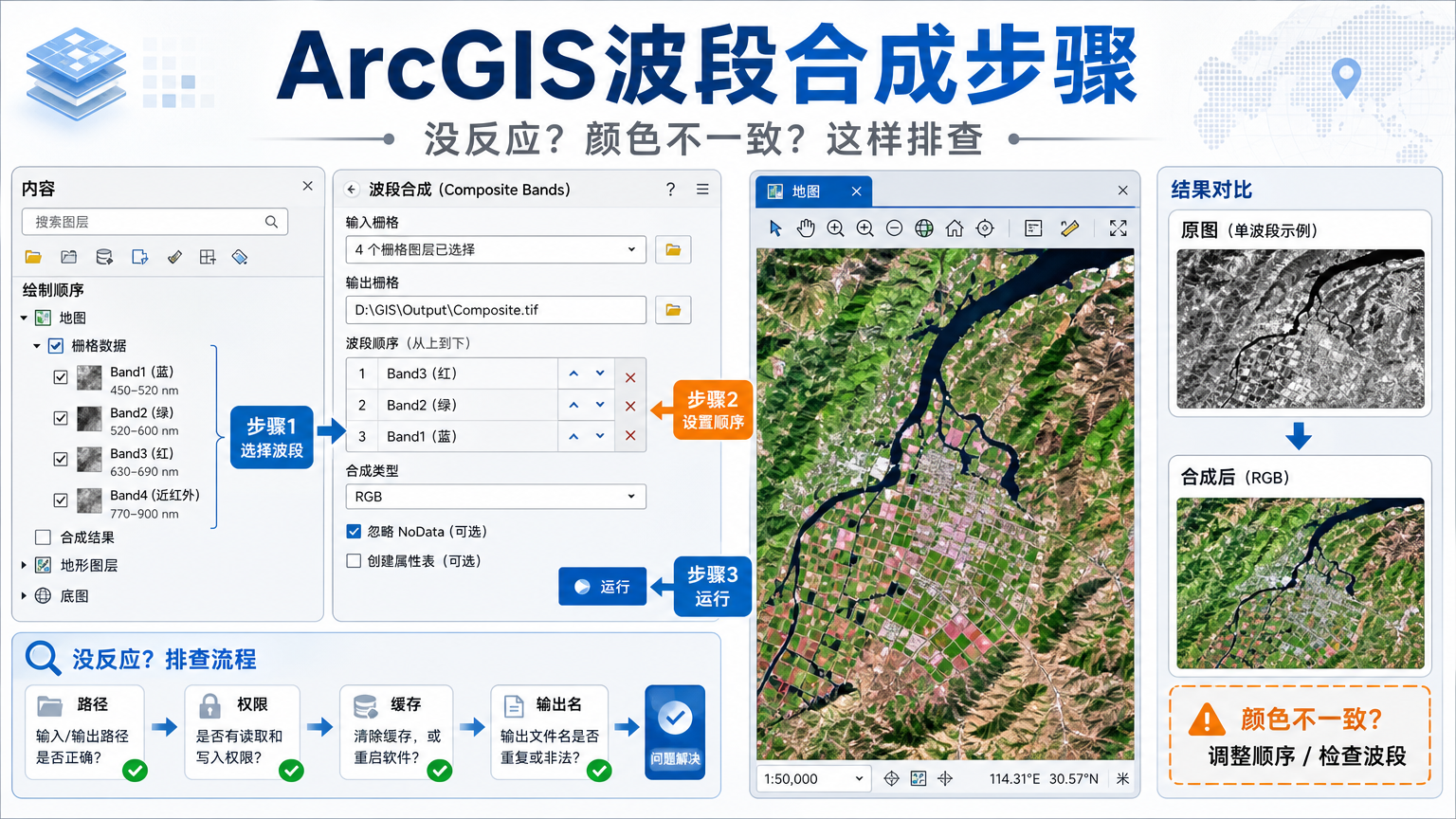Click the 路径 troubleshooting card

tap(86, 733)
